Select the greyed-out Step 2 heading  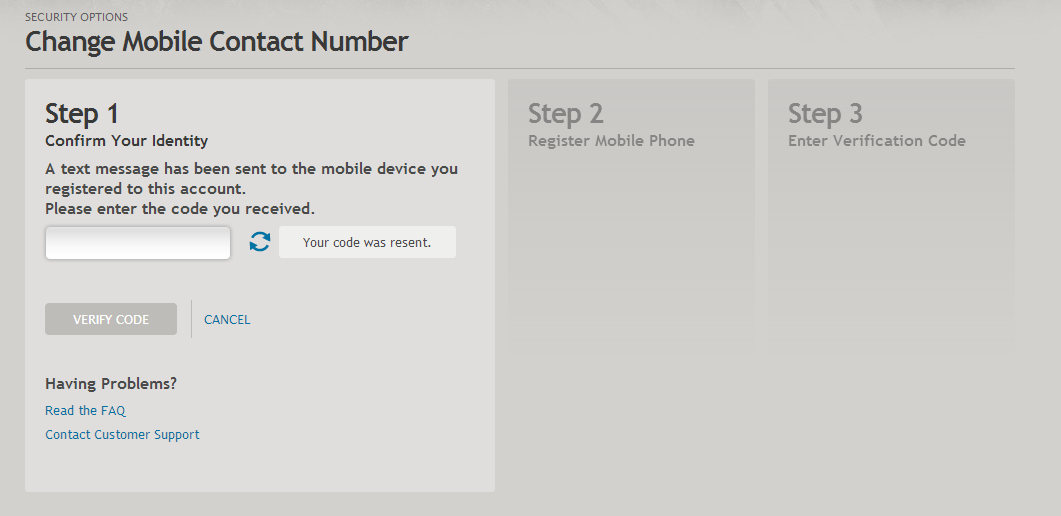point(566,113)
